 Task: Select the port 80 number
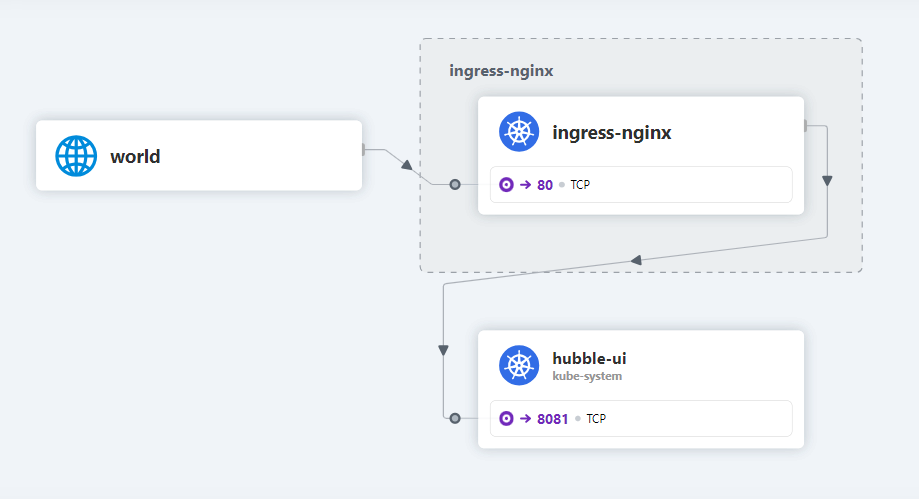point(544,185)
